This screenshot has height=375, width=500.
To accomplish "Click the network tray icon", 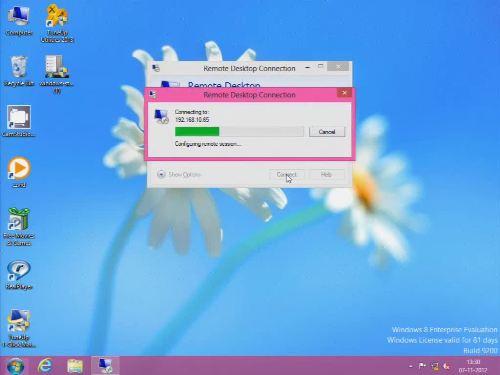I will (435, 366).
